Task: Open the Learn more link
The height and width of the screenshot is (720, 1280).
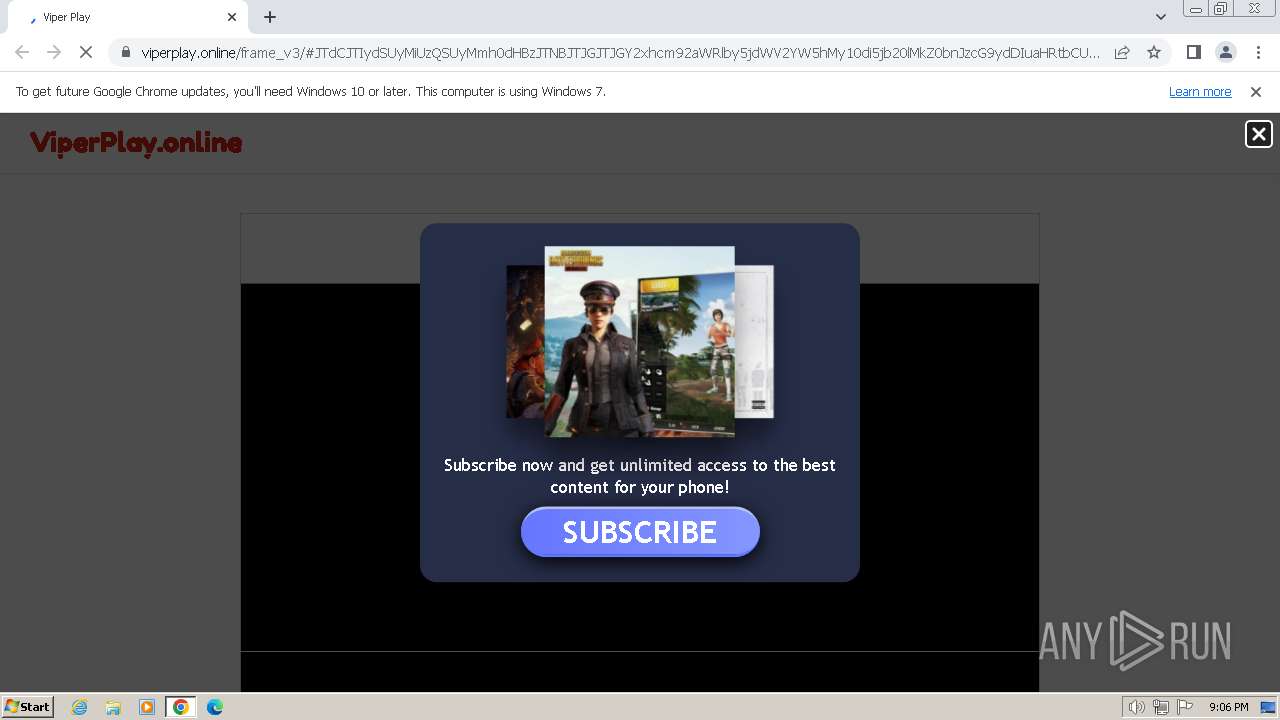Action: [1200, 91]
